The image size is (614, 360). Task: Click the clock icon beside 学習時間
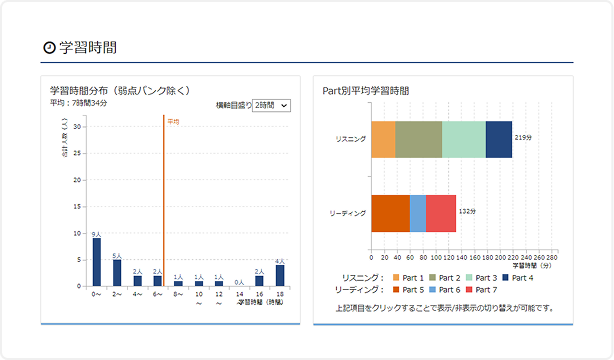(x=49, y=47)
